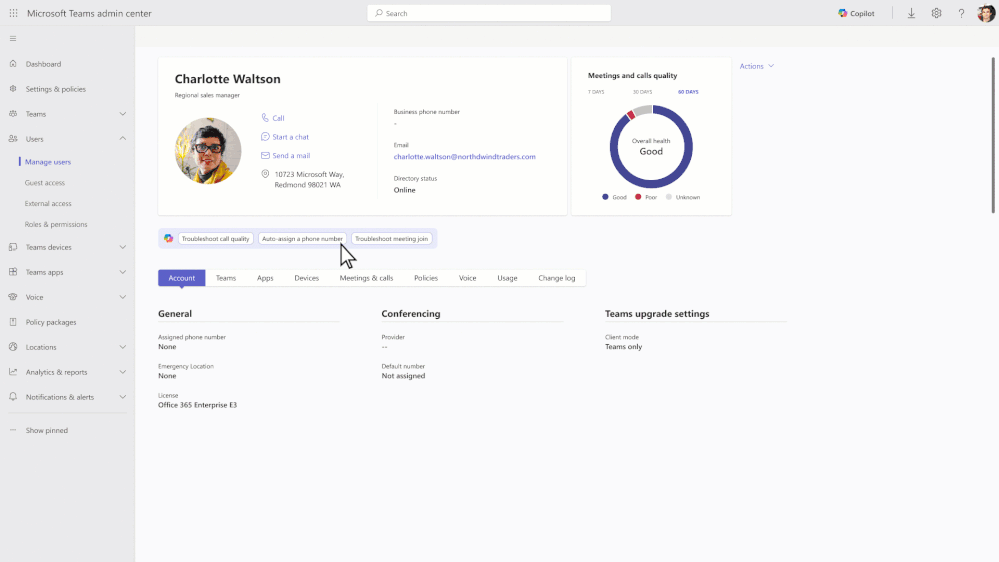999x562 pixels.
Task: Open Guest access in sidebar
Action: (x=45, y=183)
